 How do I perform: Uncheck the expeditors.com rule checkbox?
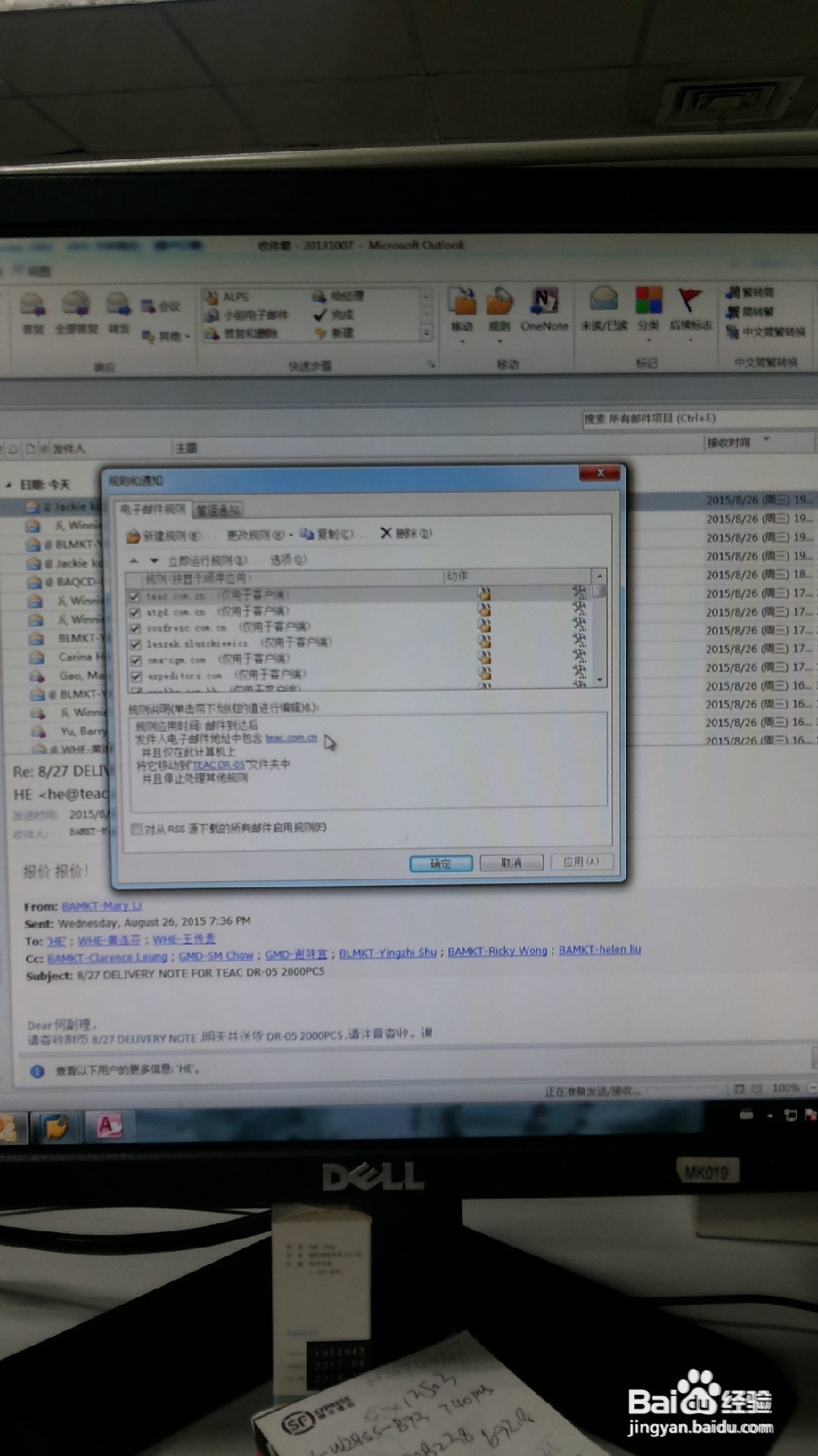point(135,676)
